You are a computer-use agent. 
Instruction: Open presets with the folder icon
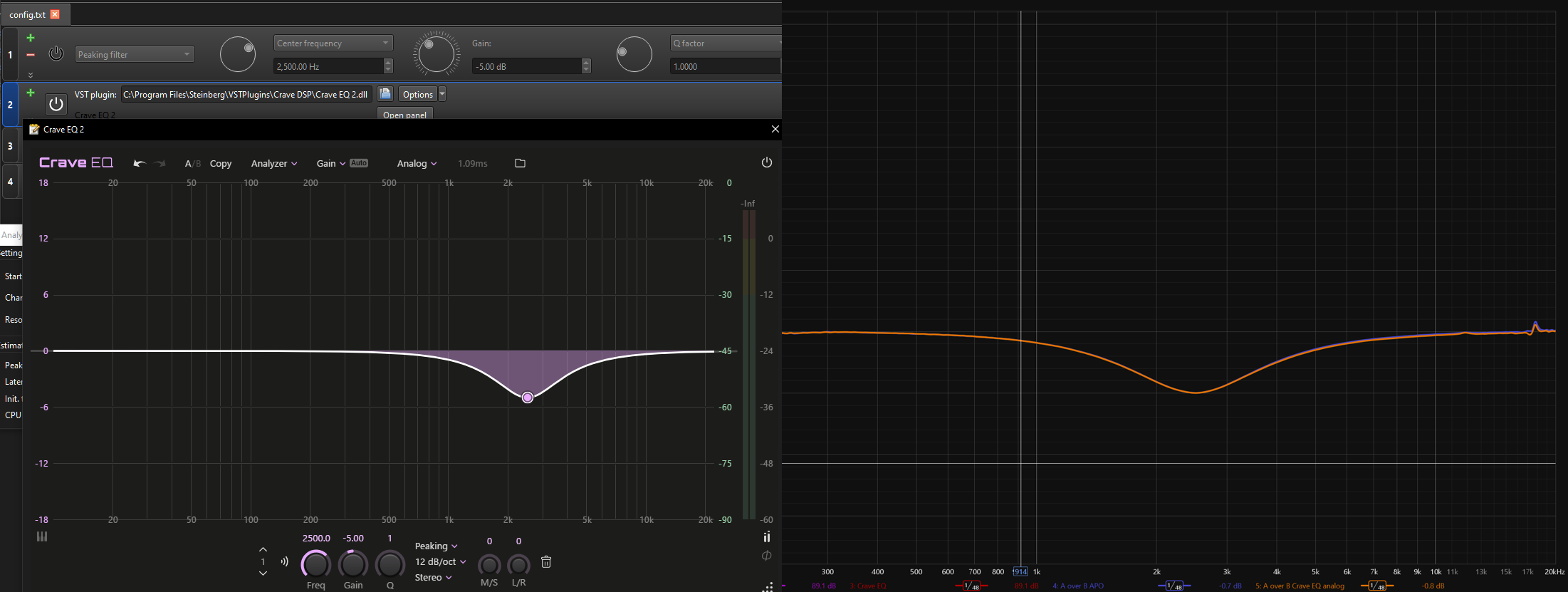tap(520, 163)
